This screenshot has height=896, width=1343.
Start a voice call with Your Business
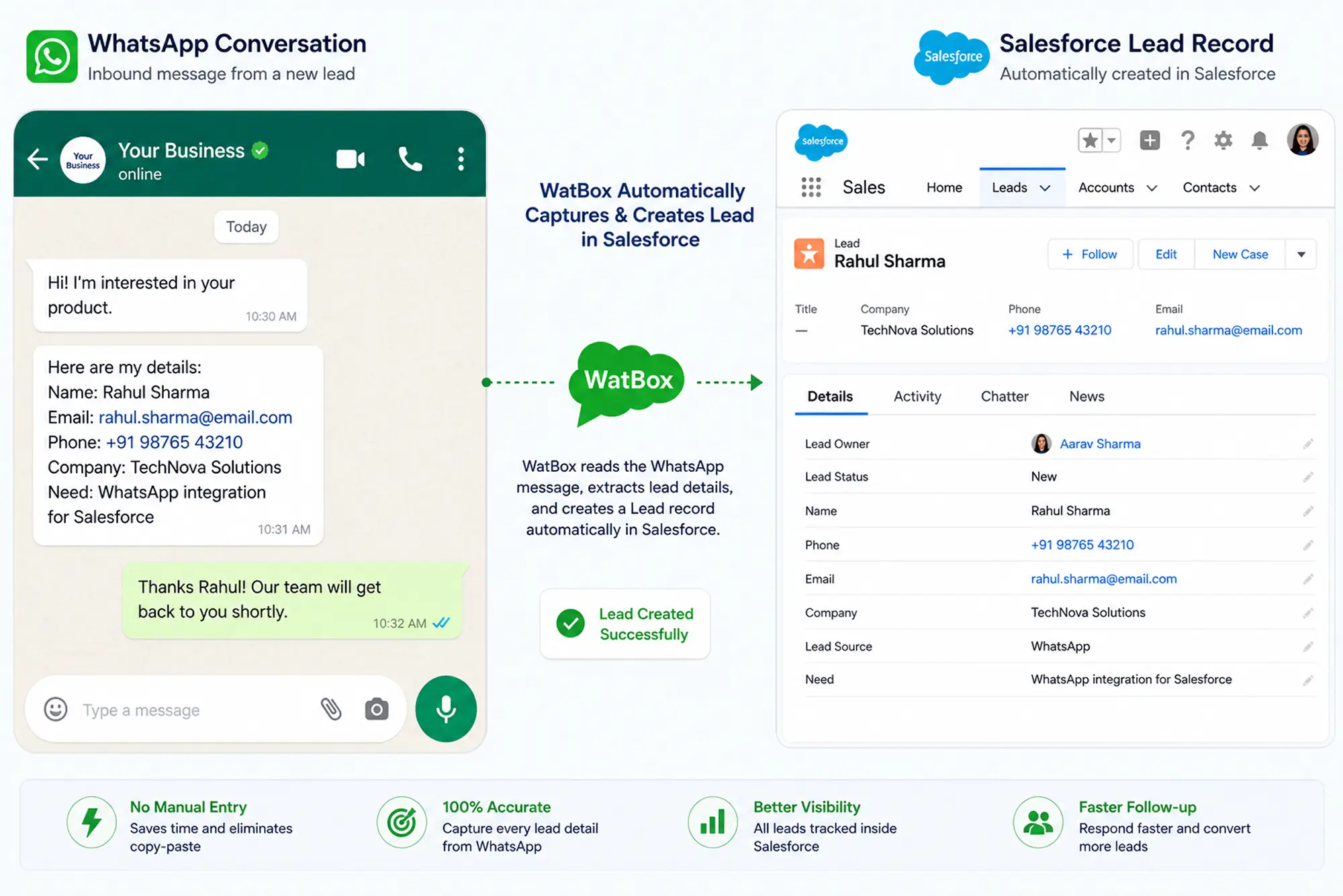coord(410,159)
